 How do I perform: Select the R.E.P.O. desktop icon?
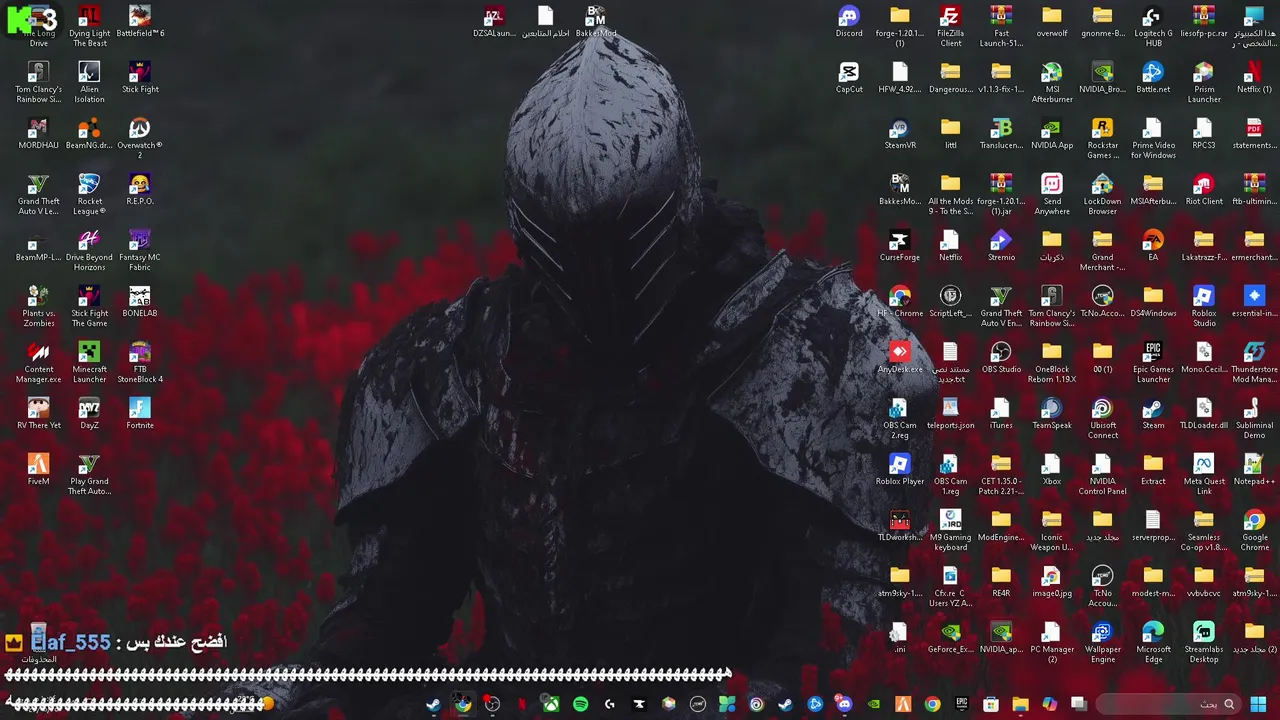click(140, 190)
